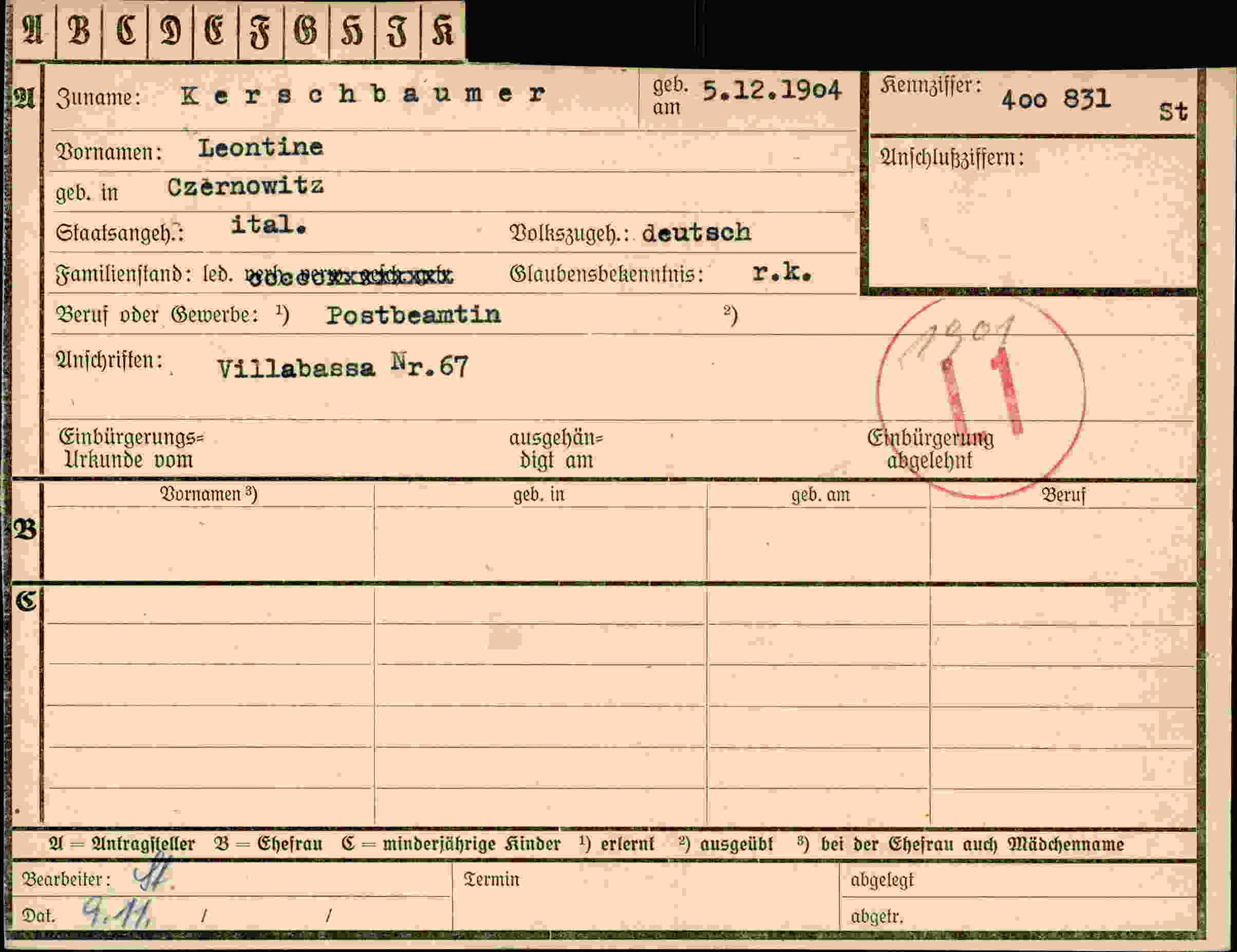Click the handwritten date '9.11.'
Image resolution: width=1237 pixels, height=952 pixels.
(117, 913)
